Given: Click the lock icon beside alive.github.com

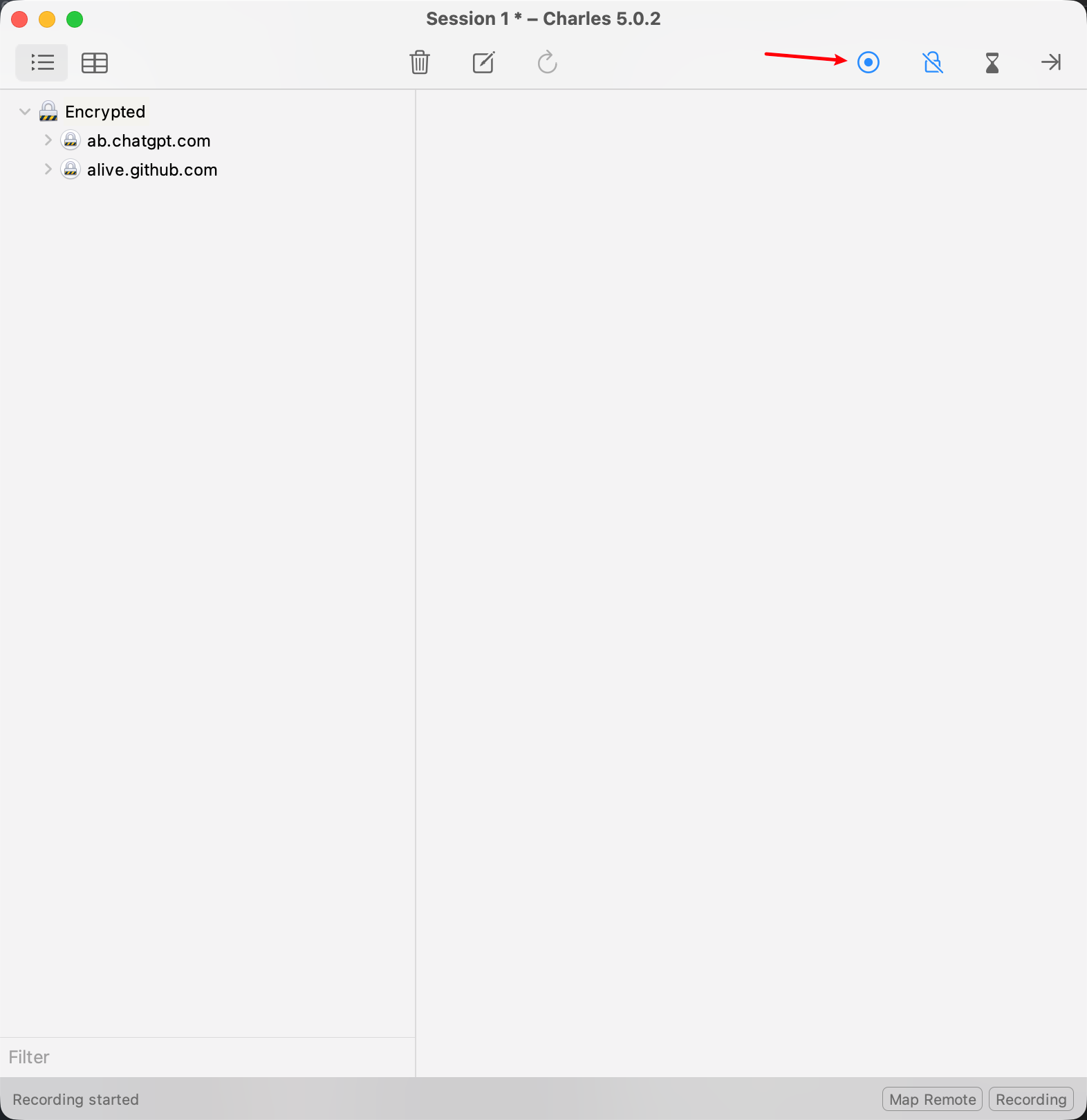Looking at the screenshot, I should point(71,169).
